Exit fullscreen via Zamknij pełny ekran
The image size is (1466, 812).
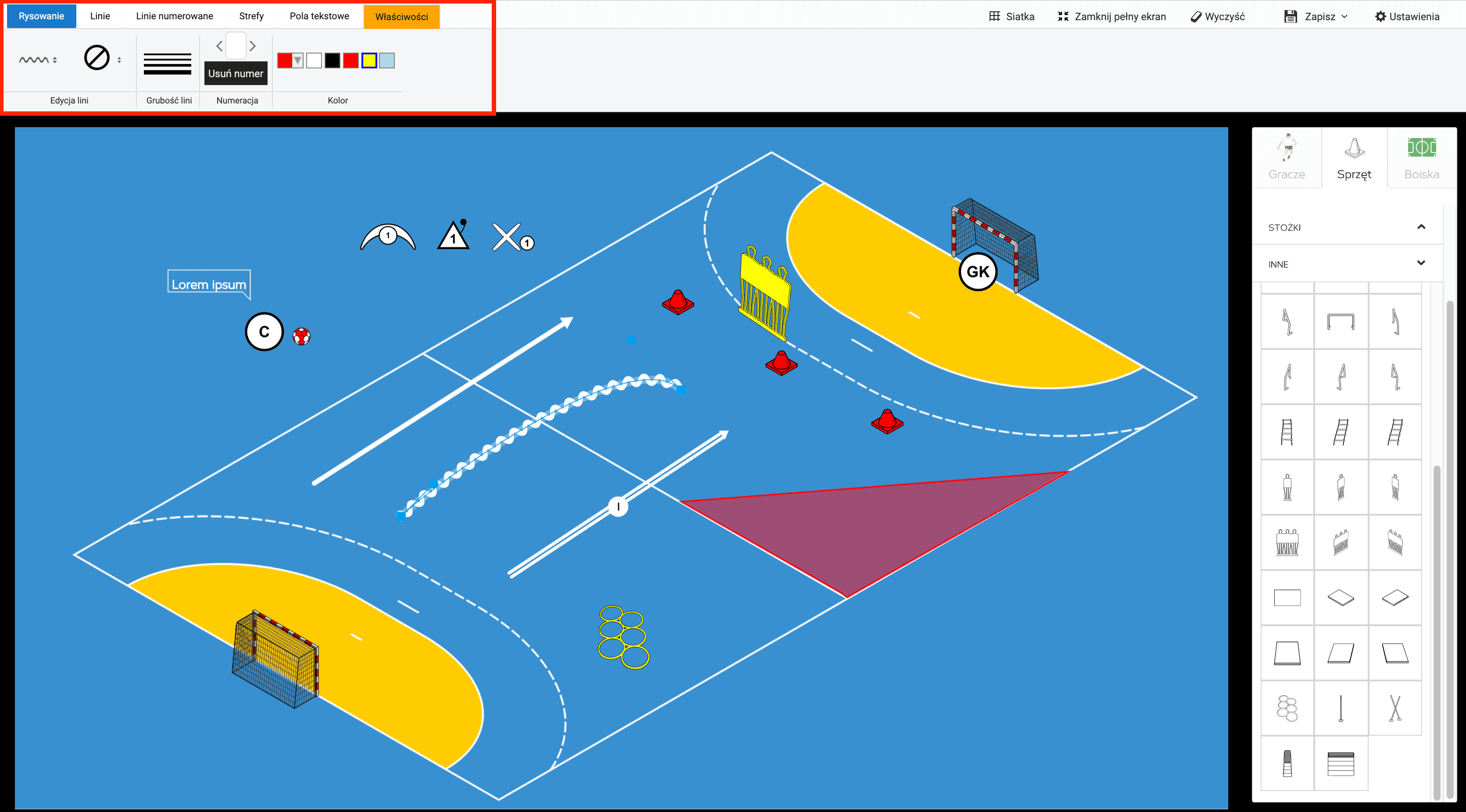coord(1112,17)
